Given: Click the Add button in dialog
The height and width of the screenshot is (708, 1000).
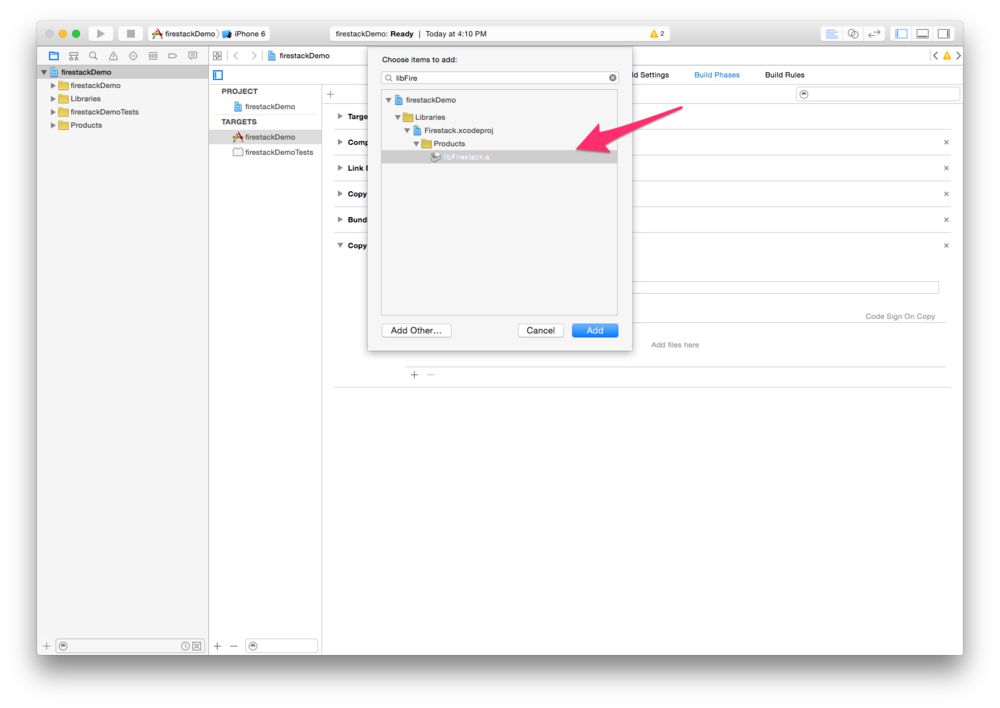Looking at the screenshot, I should click(594, 330).
